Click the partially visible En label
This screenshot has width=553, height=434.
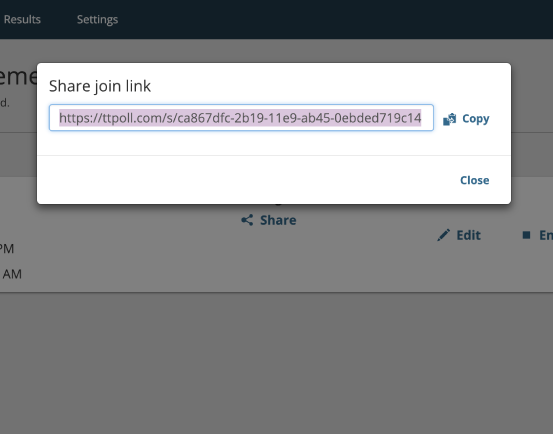pos(546,235)
